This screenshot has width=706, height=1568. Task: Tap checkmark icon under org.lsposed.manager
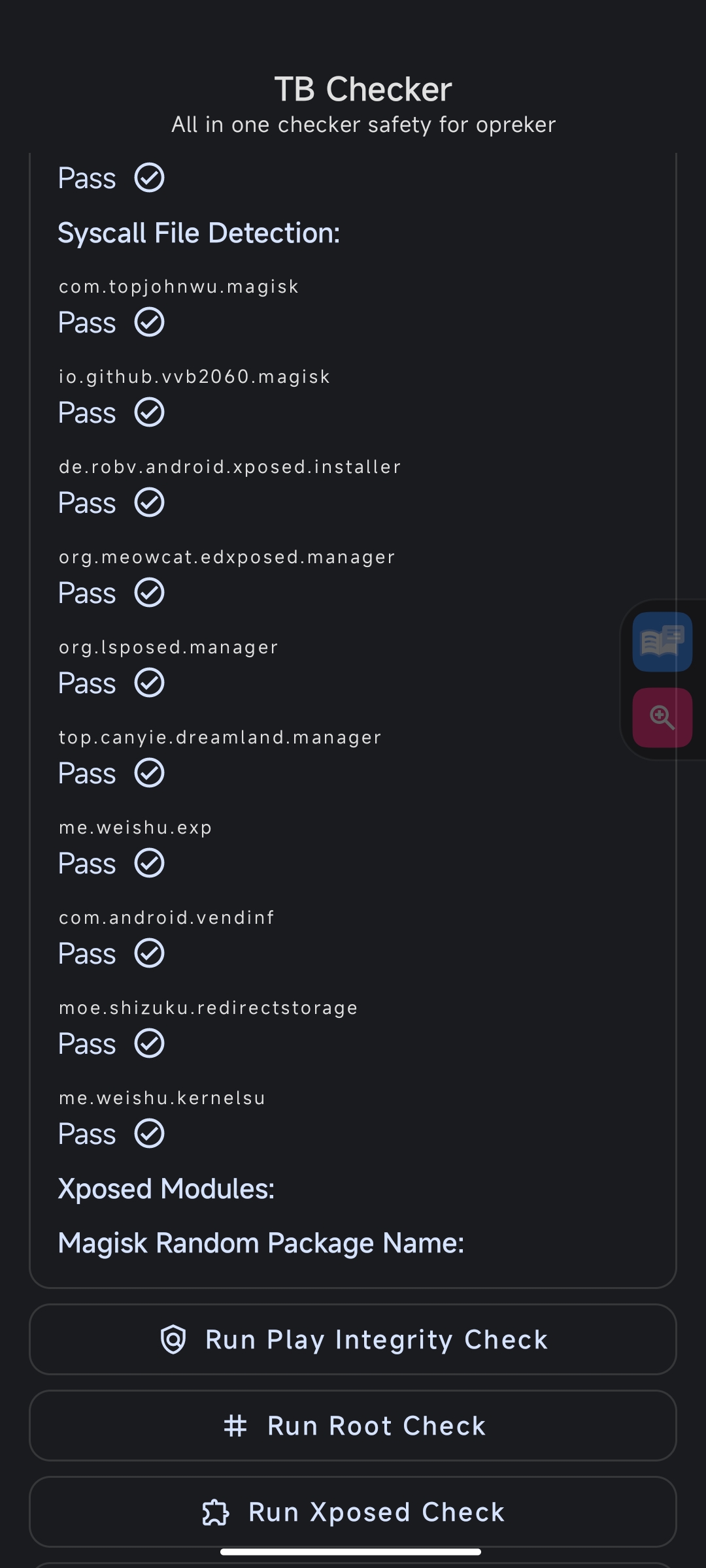[150, 683]
